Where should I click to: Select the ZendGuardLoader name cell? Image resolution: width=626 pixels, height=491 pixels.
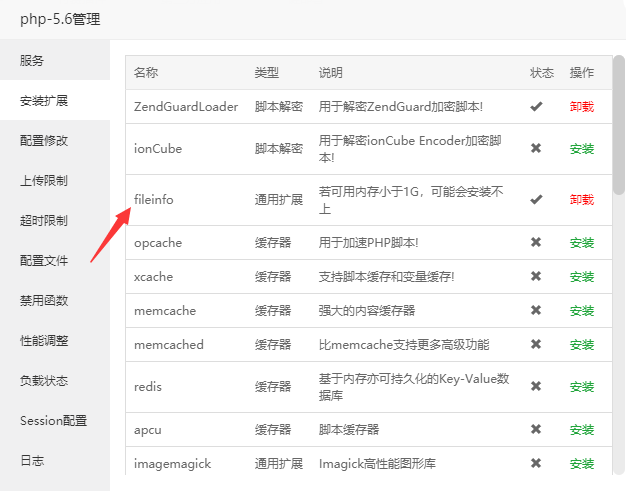coord(186,107)
